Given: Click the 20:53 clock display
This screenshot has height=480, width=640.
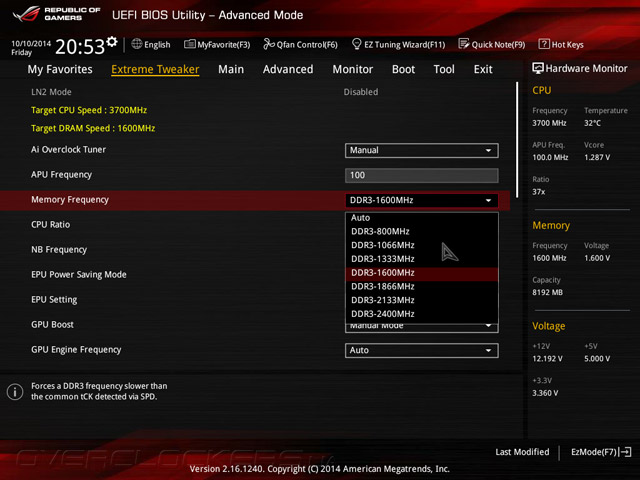Looking at the screenshot, I should [80, 47].
